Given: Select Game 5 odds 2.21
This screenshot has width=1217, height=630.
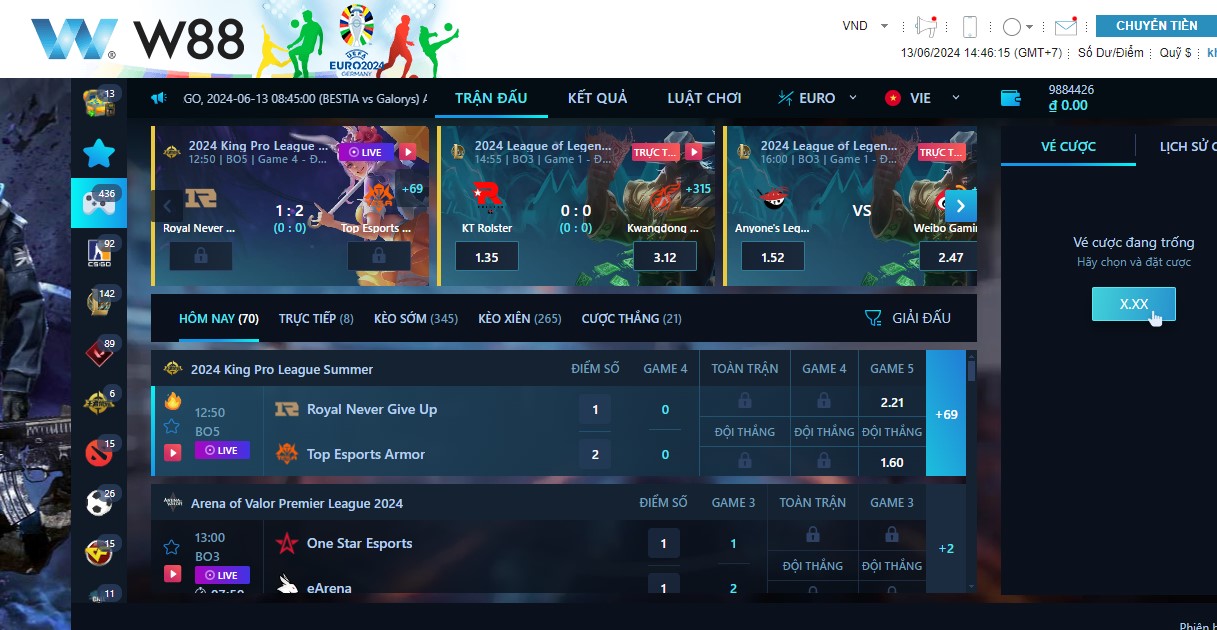Looking at the screenshot, I should pyautogui.click(x=892, y=402).
